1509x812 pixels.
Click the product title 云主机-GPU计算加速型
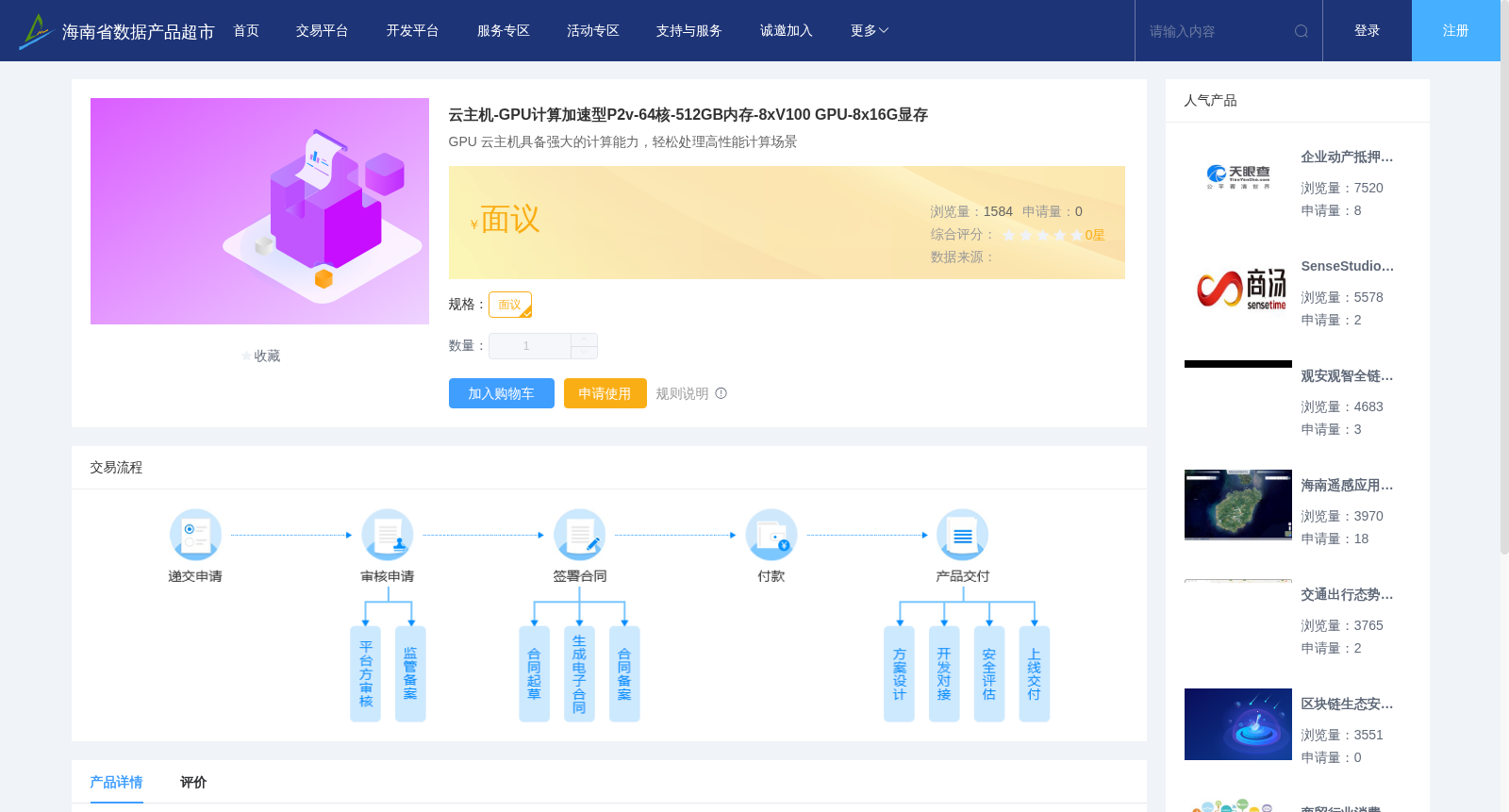point(688,115)
